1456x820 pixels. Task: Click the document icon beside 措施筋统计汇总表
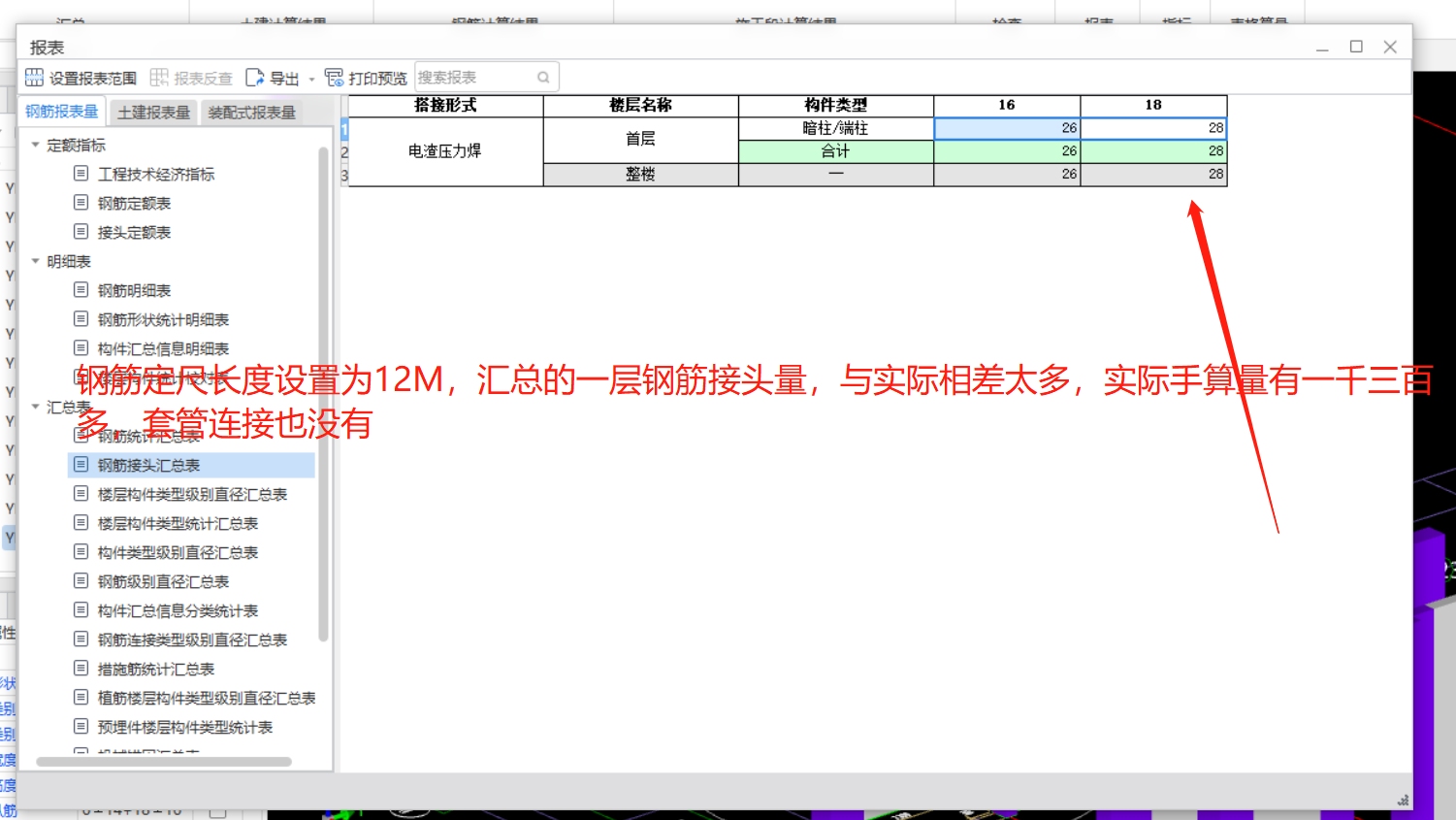pyautogui.click(x=81, y=668)
